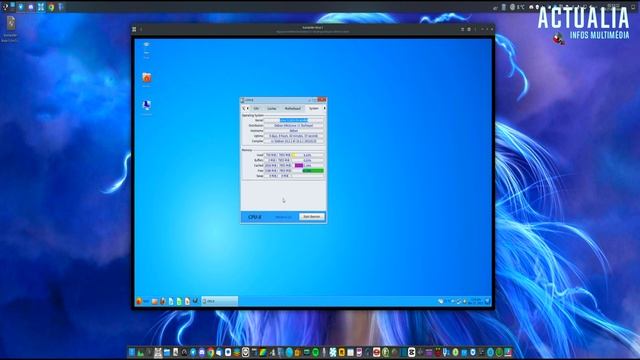The width and height of the screenshot is (640, 360).
Task: Click the Hostname value field
Action: (x=294, y=131)
